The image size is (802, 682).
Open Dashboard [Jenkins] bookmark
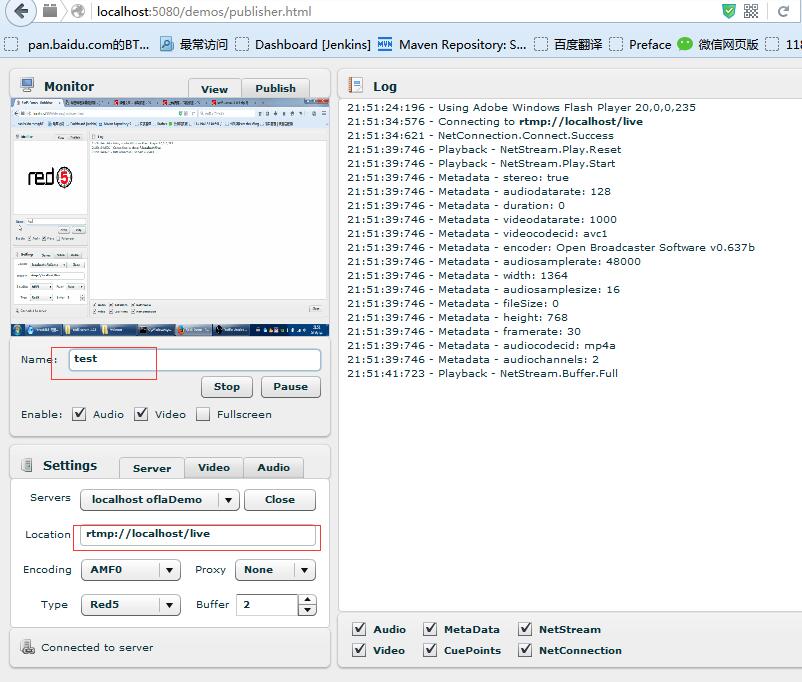[303, 45]
